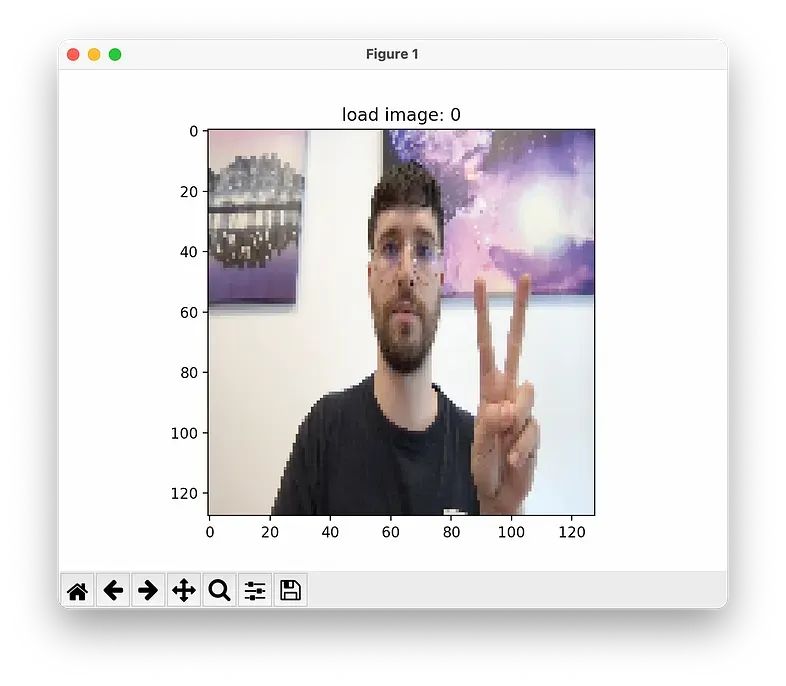Open the Configure subplots sliders icon
This screenshot has height=686, width=786.
[255, 590]
